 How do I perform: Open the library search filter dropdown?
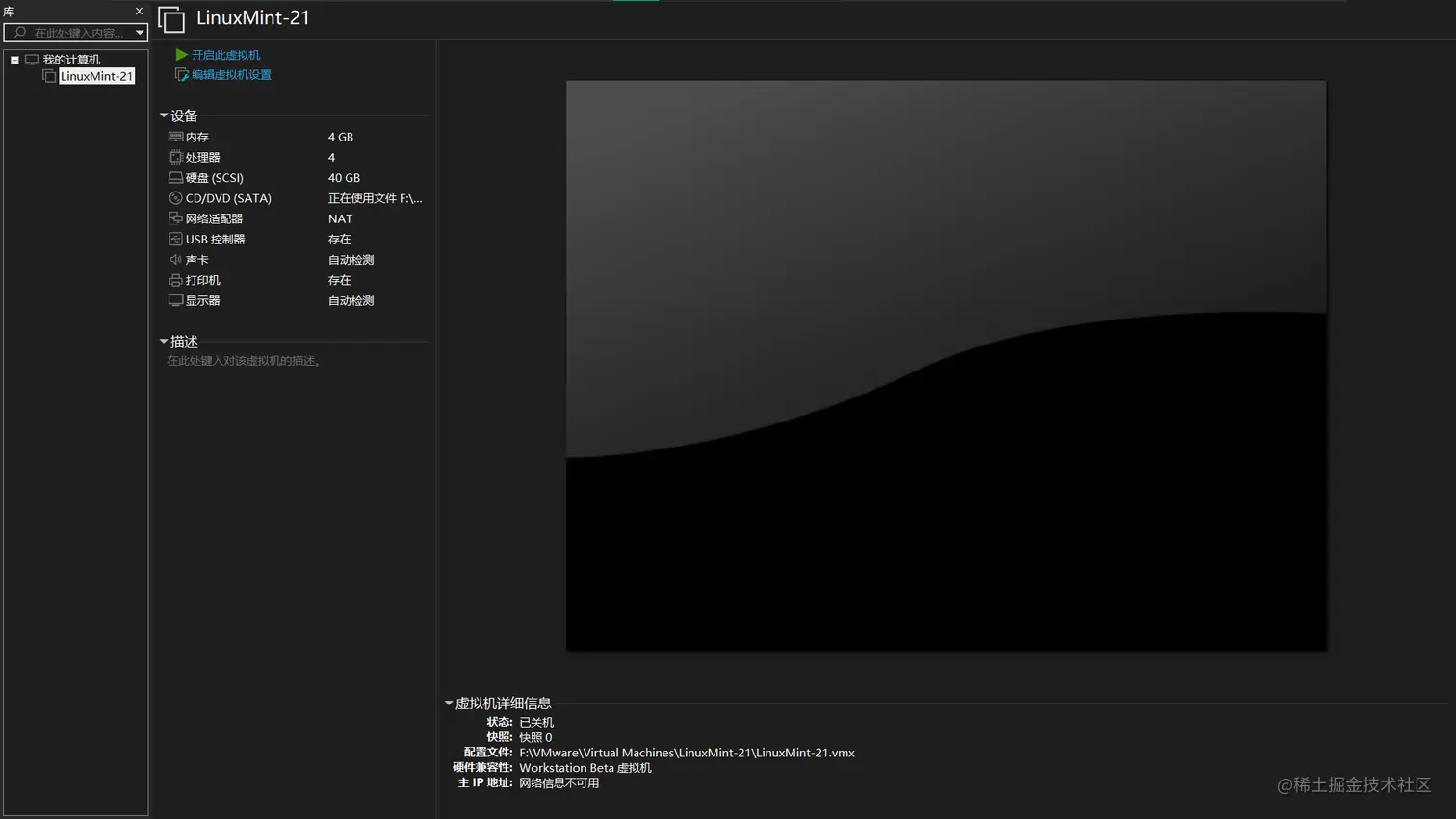tap(140, 32)
